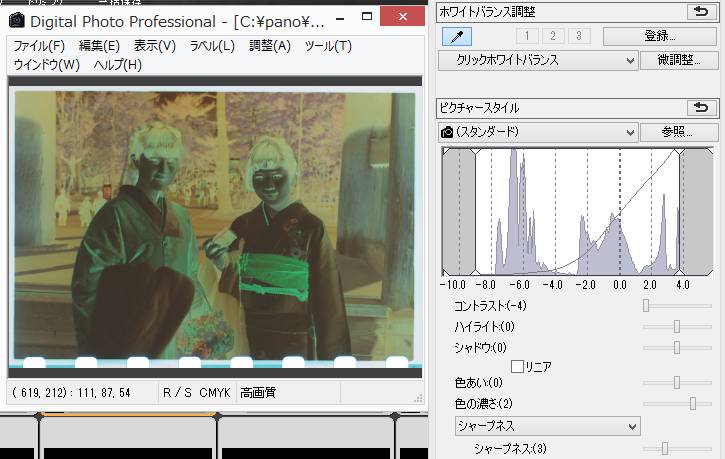The height and width of the screenshot is (459, 725).
Task: Open the スタンダード picture style dropdown
Action: [538, 132]
